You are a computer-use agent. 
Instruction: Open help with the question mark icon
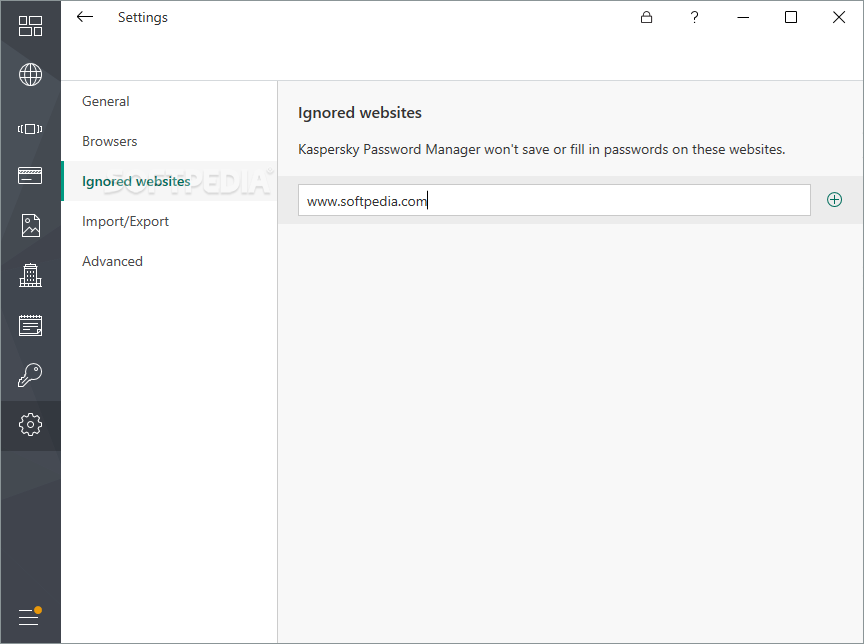(694, 17)
